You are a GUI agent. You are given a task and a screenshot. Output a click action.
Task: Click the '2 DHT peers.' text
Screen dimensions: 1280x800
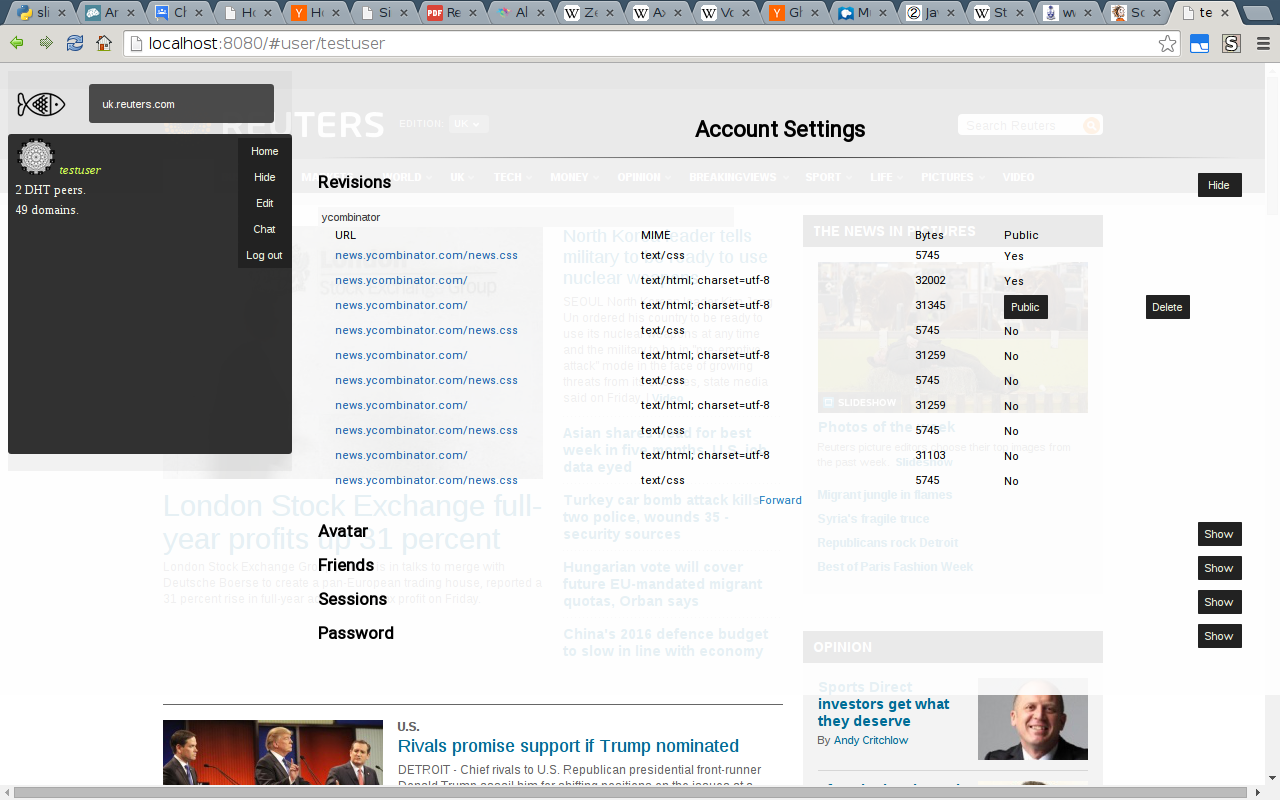50,190
